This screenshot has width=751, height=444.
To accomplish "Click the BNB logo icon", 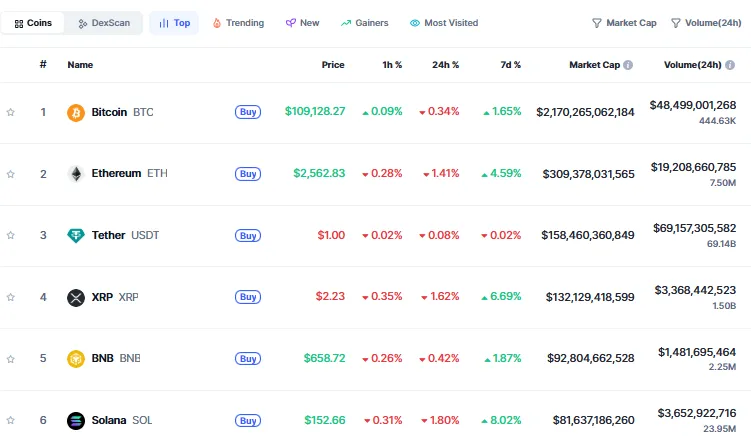I will (x=76, y=358).
